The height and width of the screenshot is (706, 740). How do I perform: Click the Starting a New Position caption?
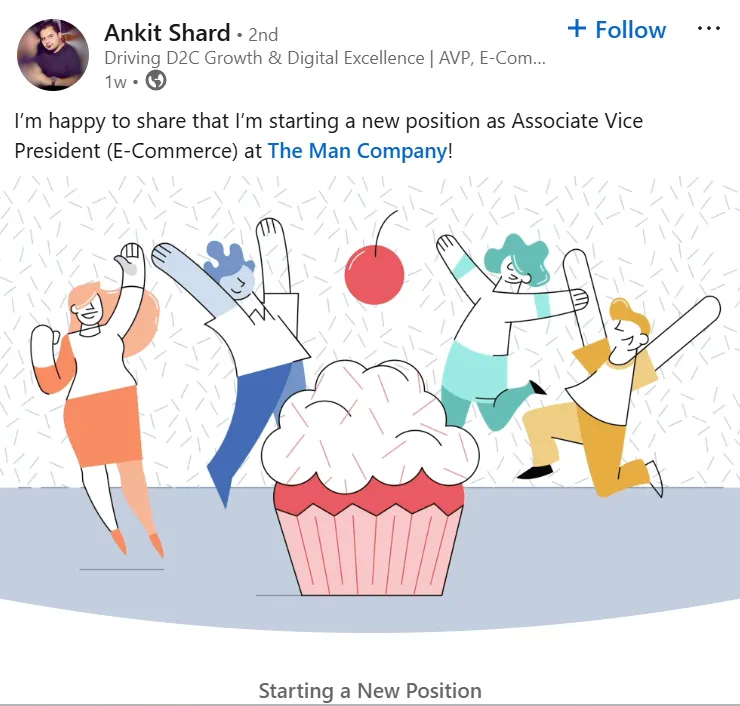pyautogui.click(x=370, y=690)
